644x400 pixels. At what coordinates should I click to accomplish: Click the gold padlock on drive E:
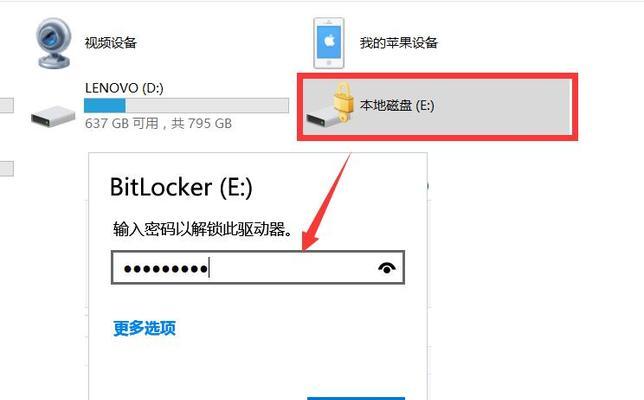point(343,101)
